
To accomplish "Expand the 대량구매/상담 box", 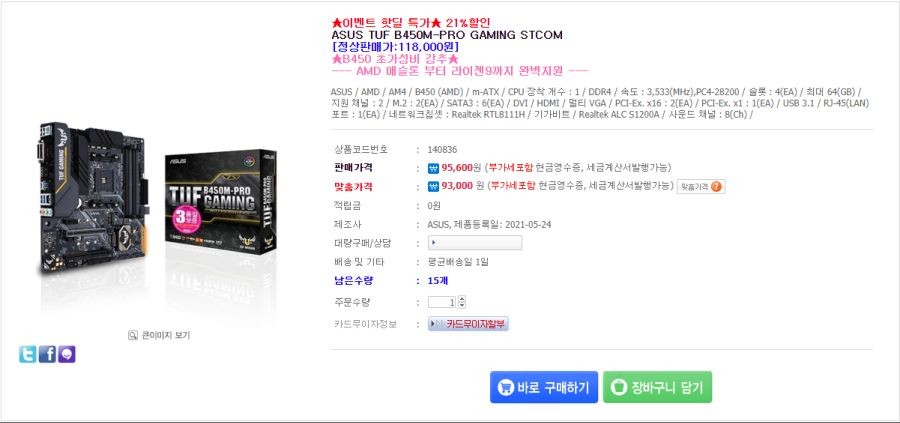I will (475, 243).
